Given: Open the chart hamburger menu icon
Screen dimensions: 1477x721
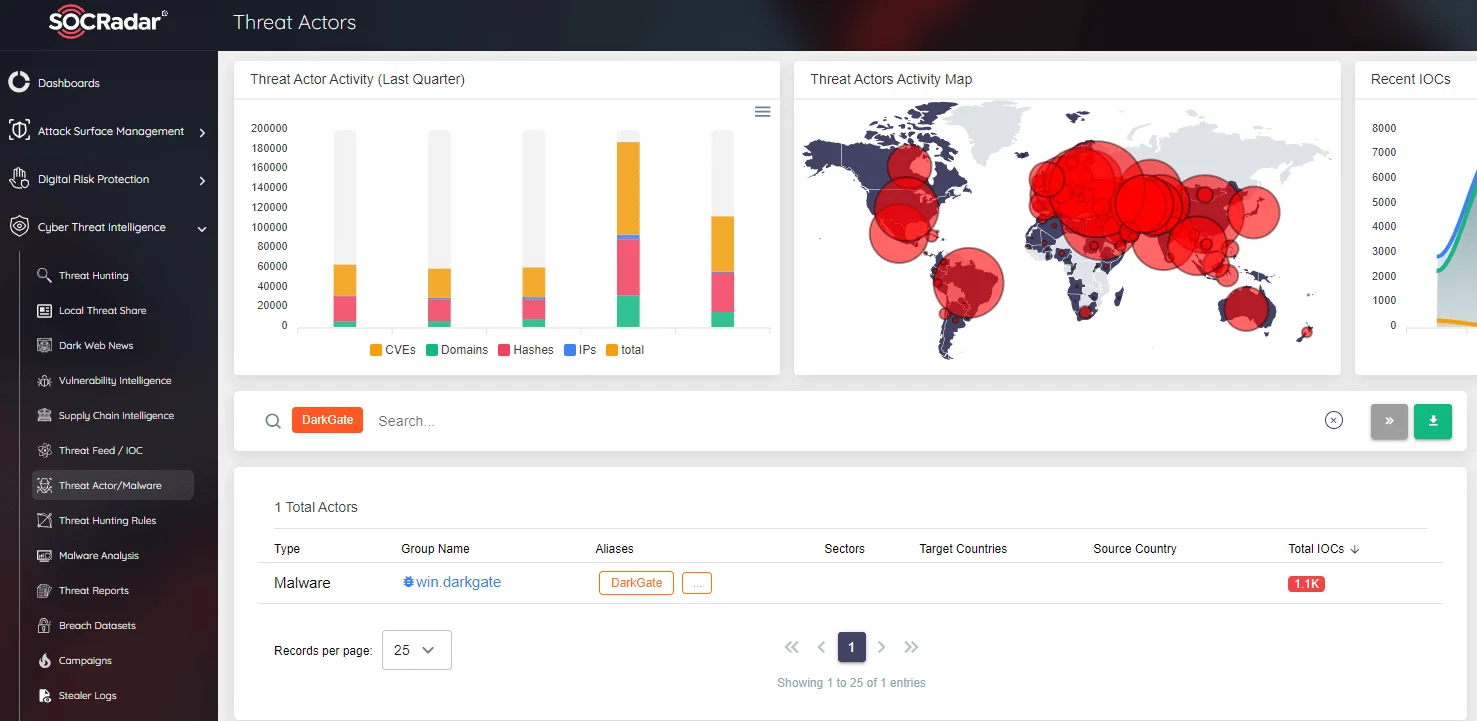Looking at the screenshot, I should coord(762,112).
